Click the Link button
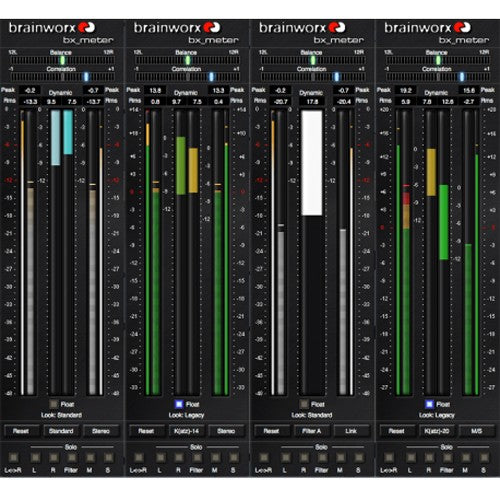The height and width of the screenshot is (500, 500). [351, 431]
